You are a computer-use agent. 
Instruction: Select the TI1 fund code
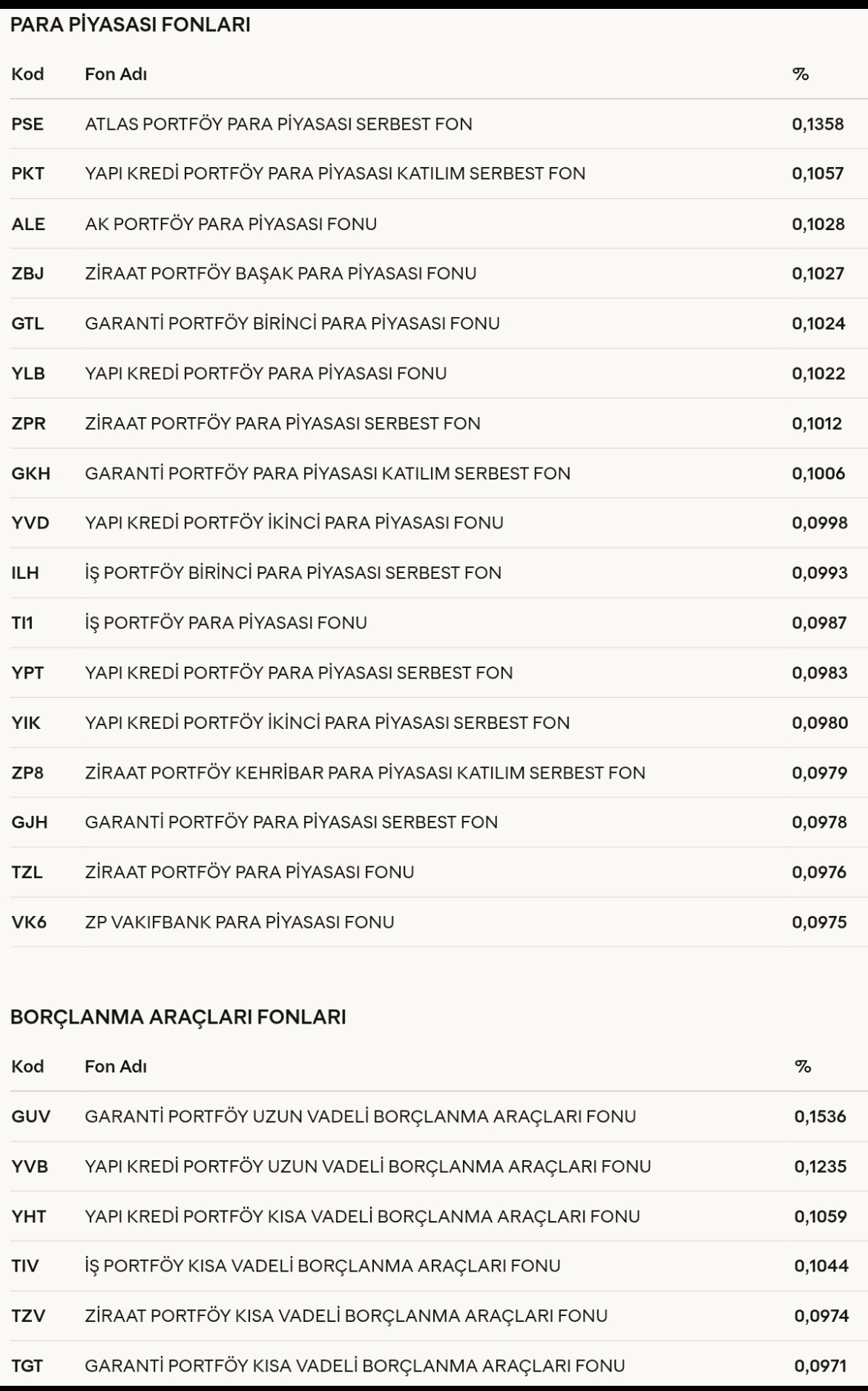(23, 623)
